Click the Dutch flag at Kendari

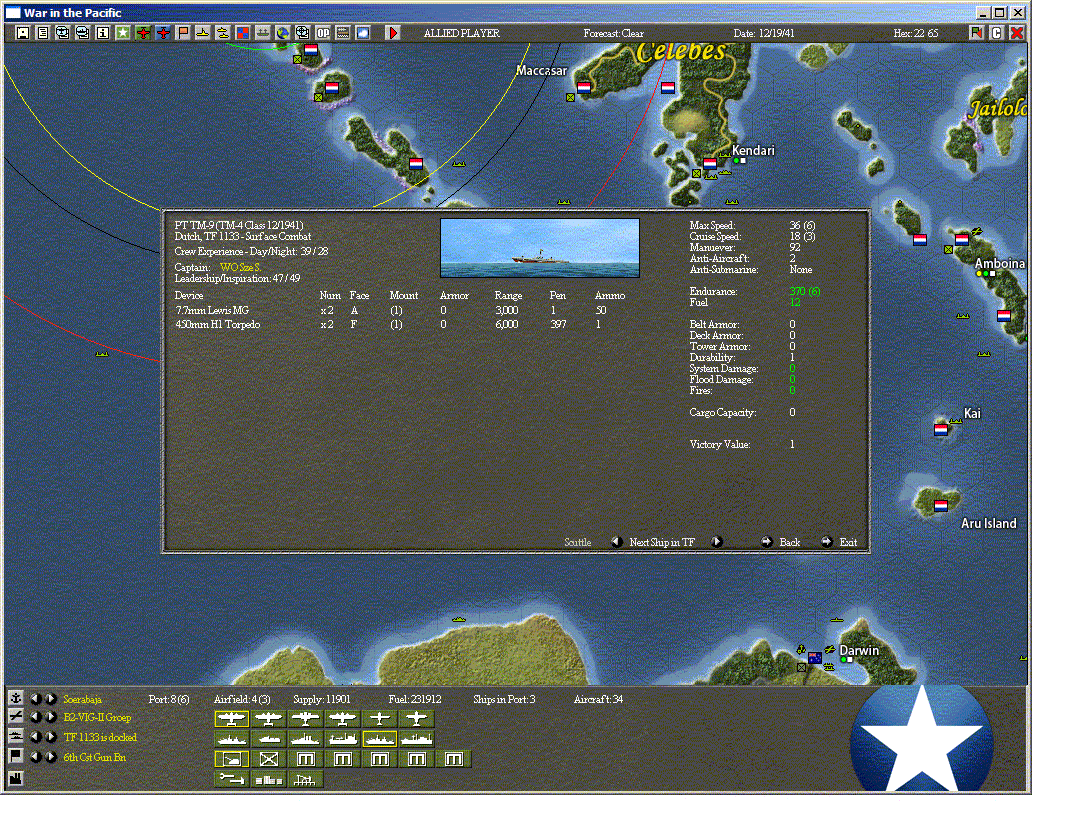710,163
